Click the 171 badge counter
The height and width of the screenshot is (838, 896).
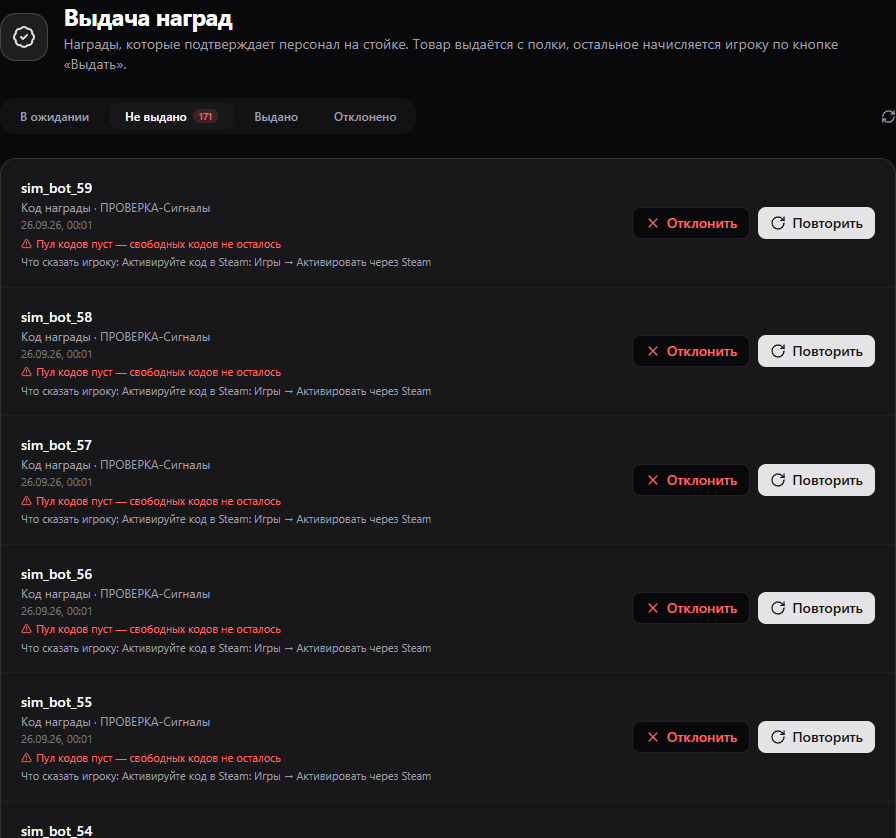coord(205,117)
